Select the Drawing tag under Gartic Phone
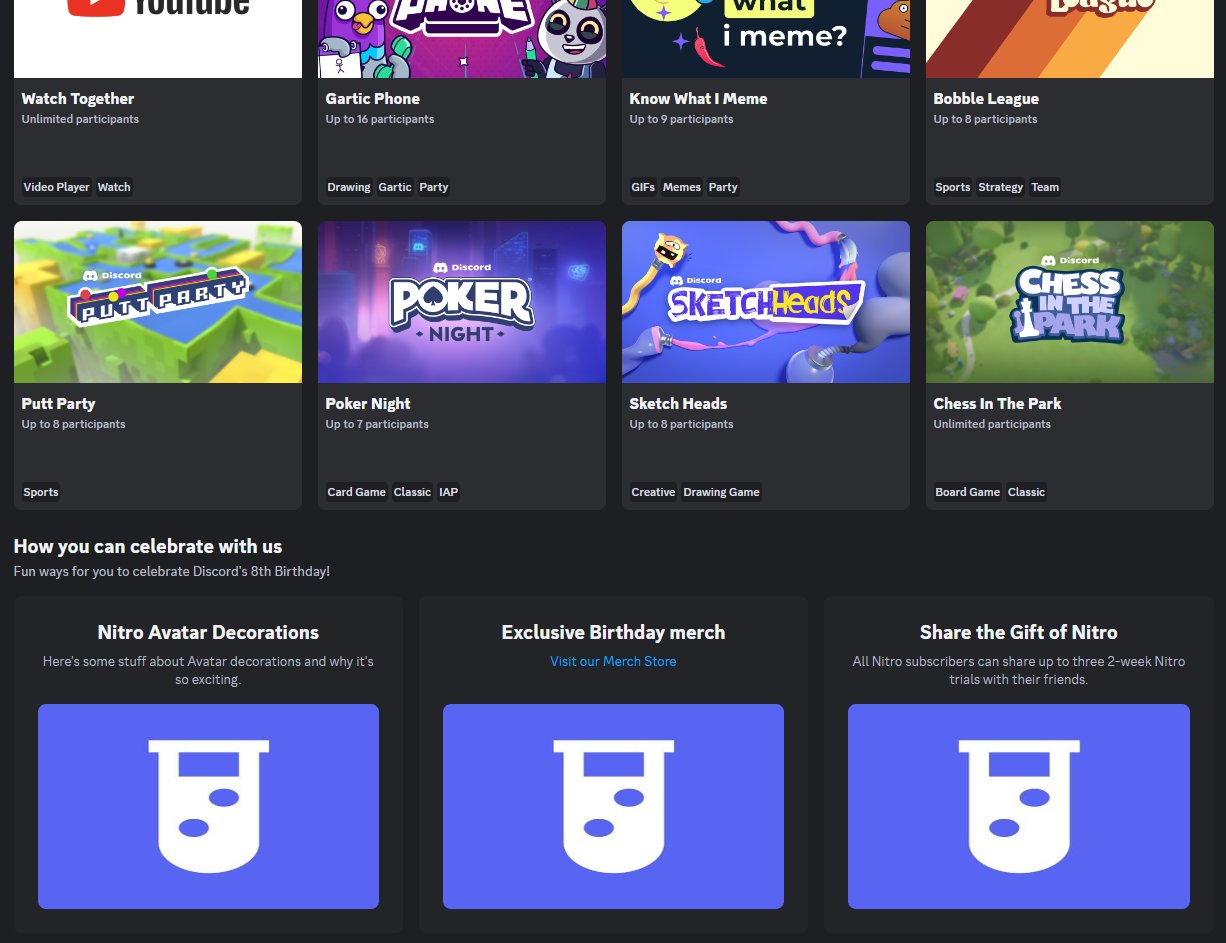 (x=348, y=187)
